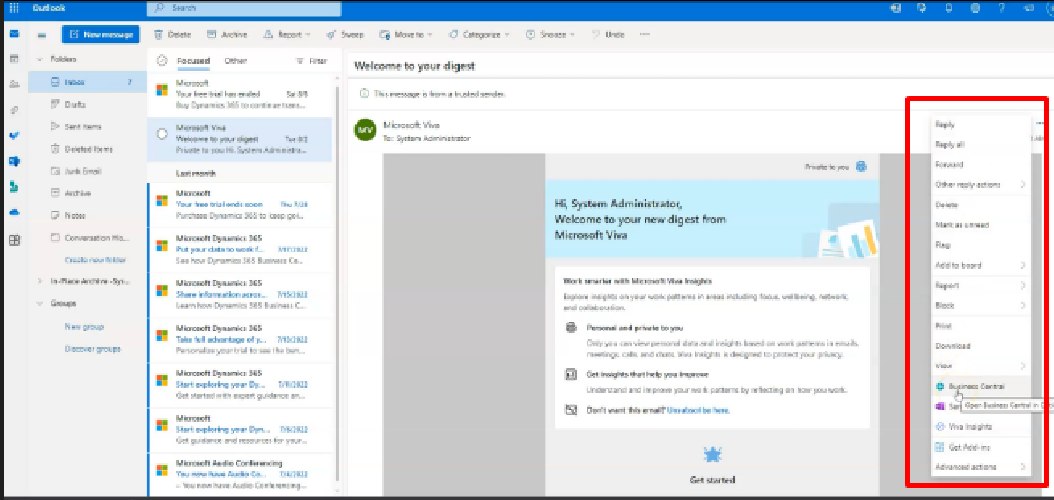Open Calendar from the left app rail
The height and width of the screenshot is (500, 1054).
(x=14, y=59)
